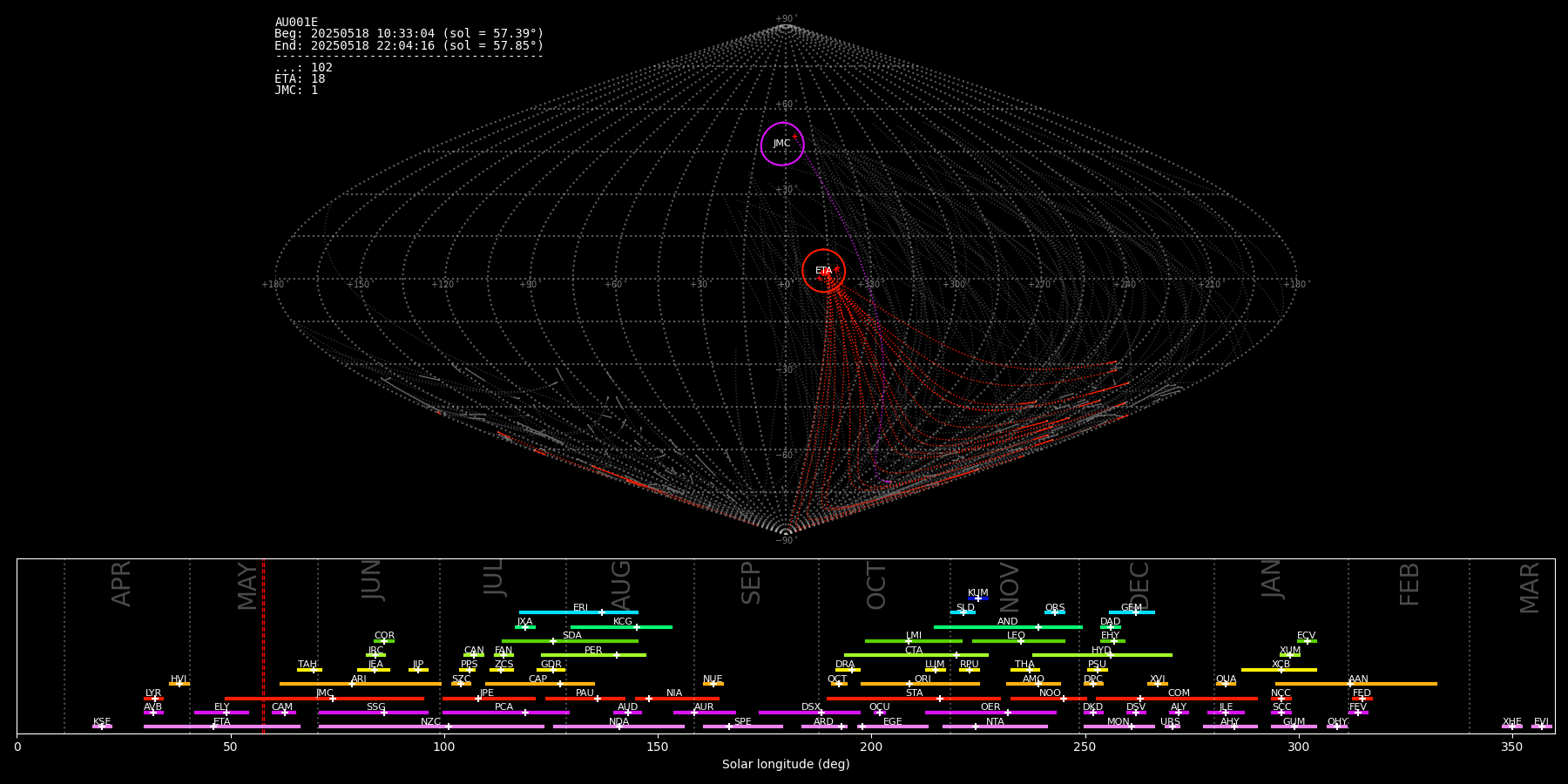Screen dimensions: 1568x784
Task: Select the PCA shower bar
Action: (505, 713)
